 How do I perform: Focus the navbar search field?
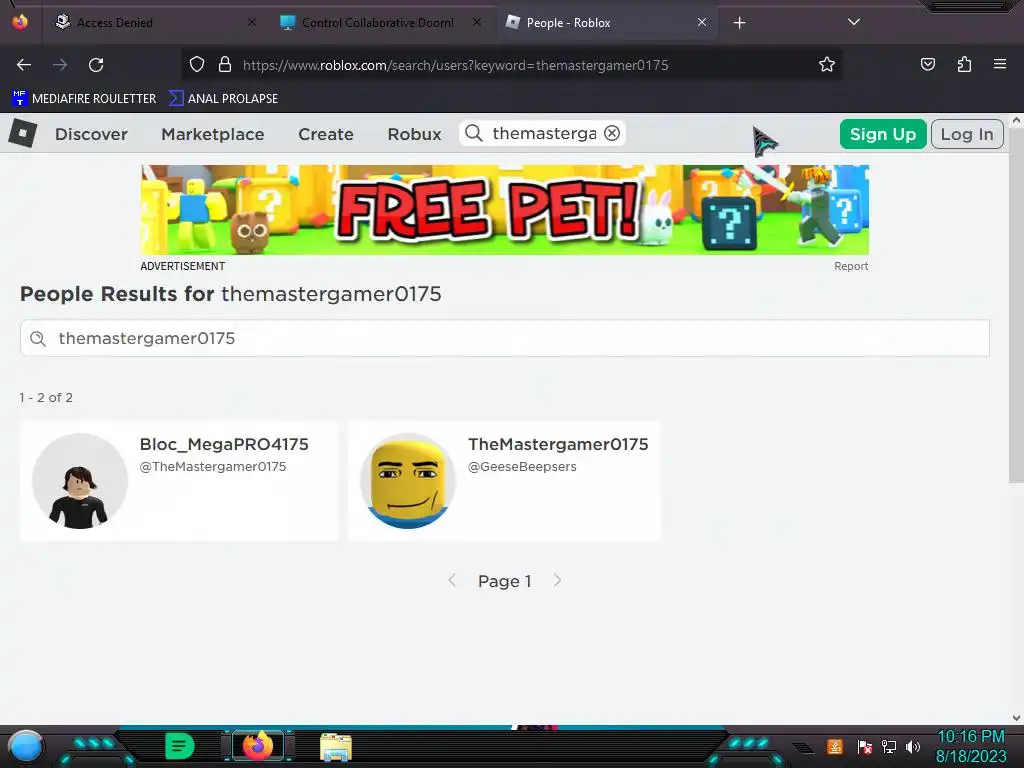(544, 133)
